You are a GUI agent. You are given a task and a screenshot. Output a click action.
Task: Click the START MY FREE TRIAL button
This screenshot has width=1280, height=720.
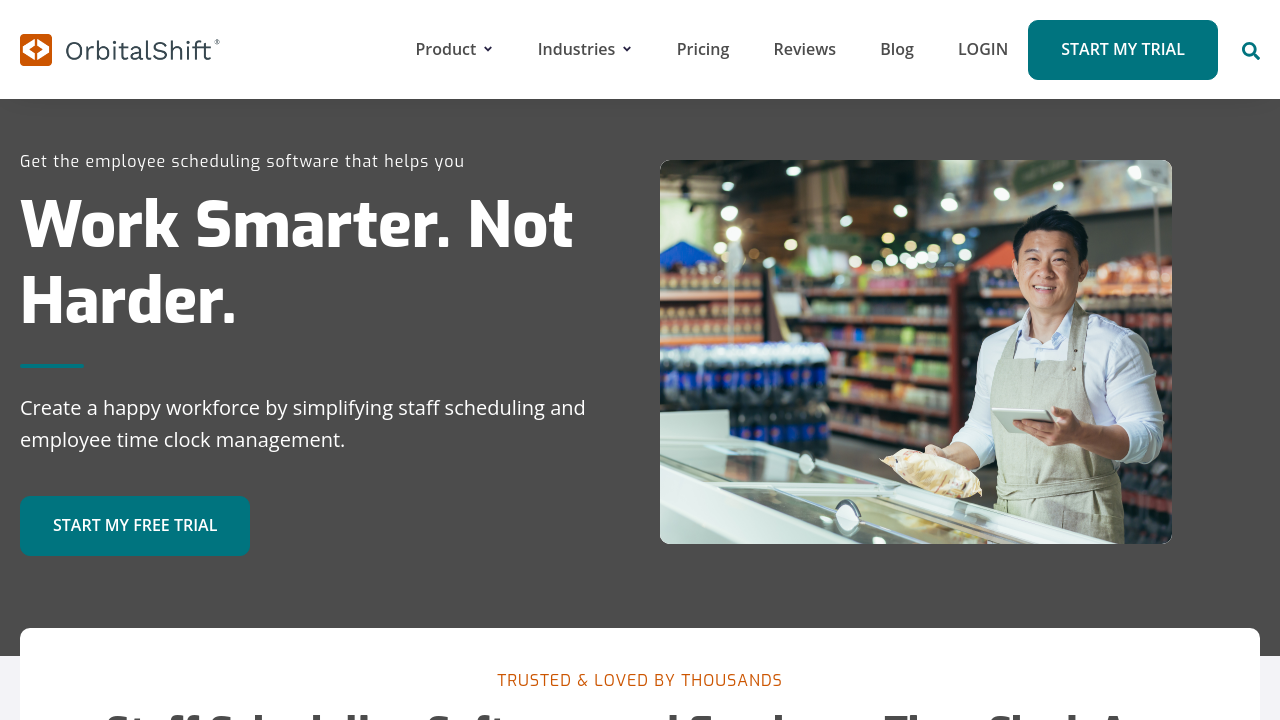coord(135,526)
